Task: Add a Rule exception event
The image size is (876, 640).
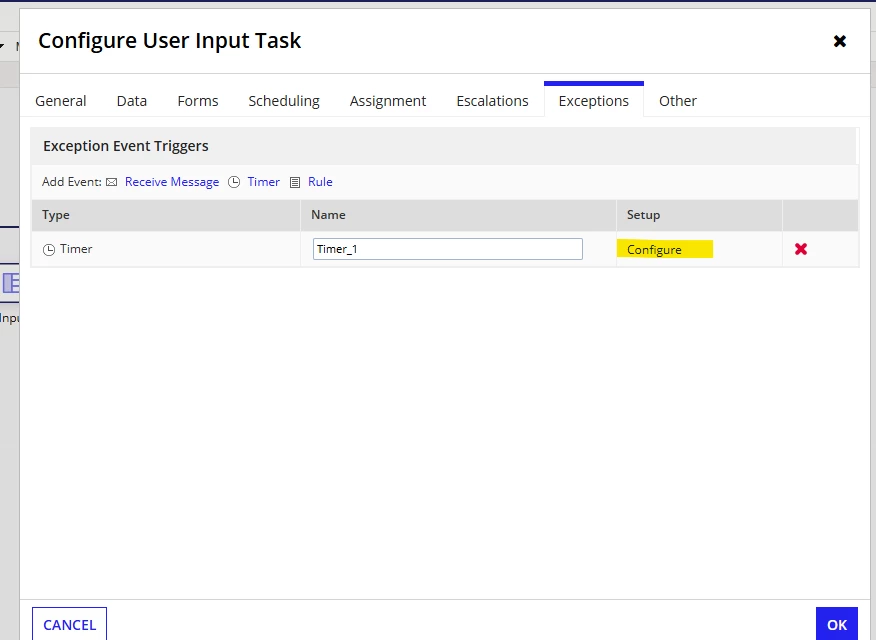Action: coord(320,182)
